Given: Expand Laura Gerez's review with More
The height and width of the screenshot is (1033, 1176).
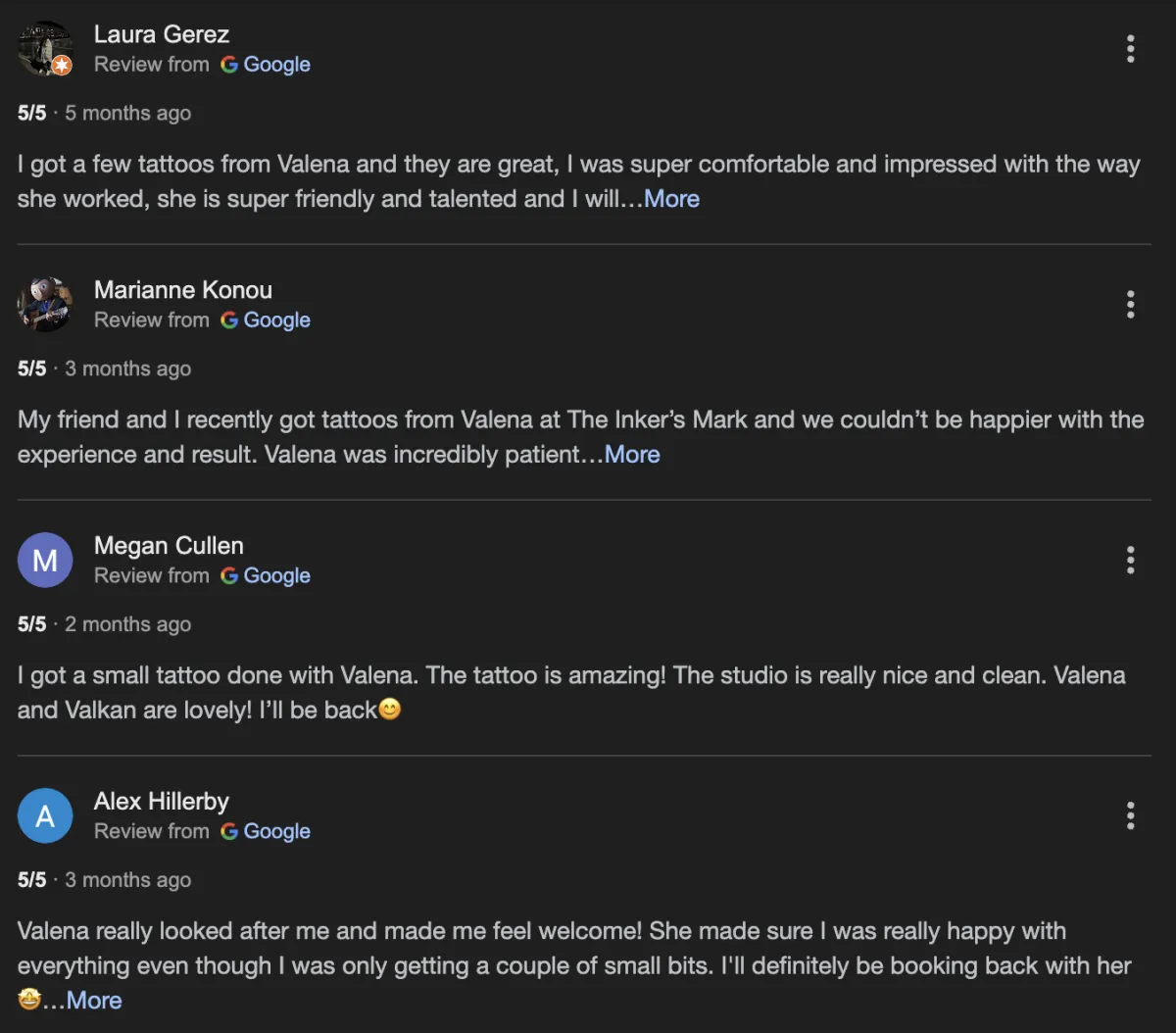Looking at the screenshot, I should point(671,199).
